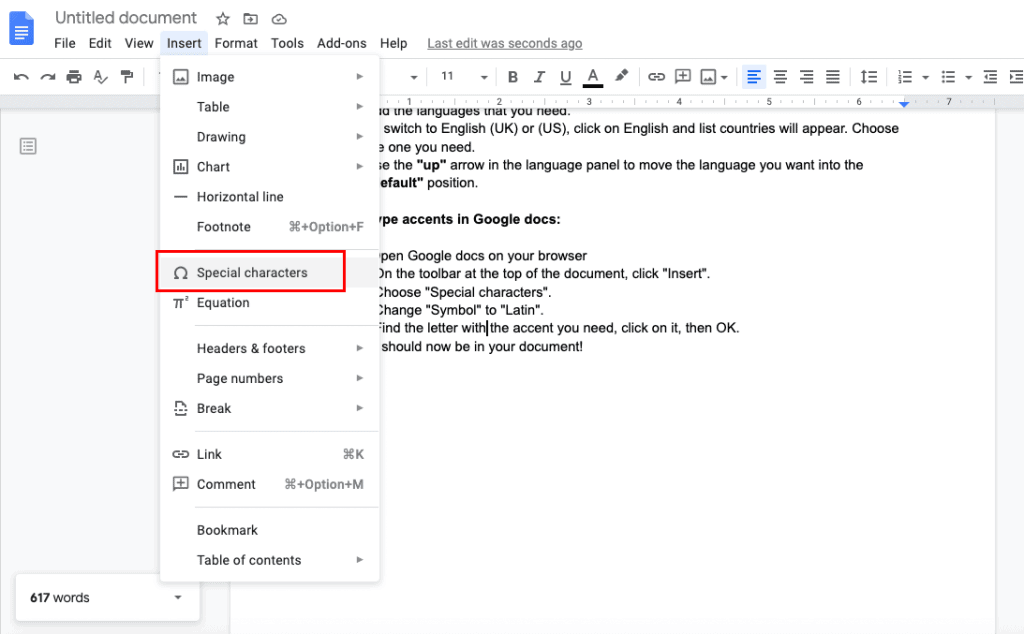This screenshot has height=634, width=1024.
Task: Open Last edit was seconds ago link
Action: (x=505, y=43)
